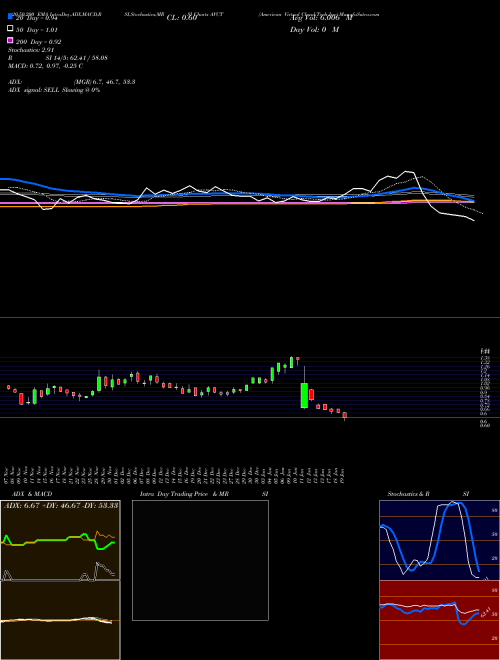Click the magenta 200 Day legend swatch
Viewport: 500px width, 660px height.
(10, 40)
